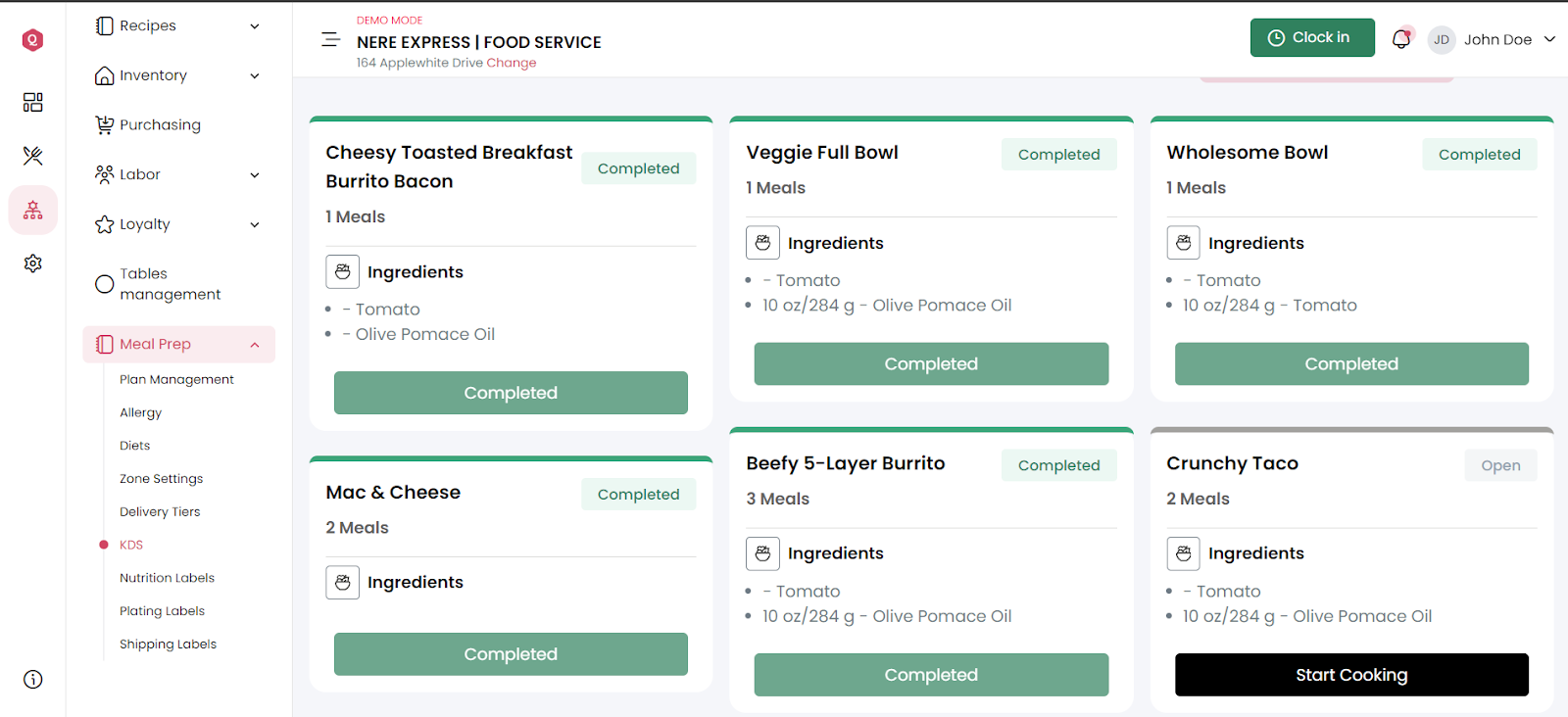Image resolution: width=1568 pixels, height=717 pixels.
Task: Open the settings gear icon in left rail
Action: (33, 263)
